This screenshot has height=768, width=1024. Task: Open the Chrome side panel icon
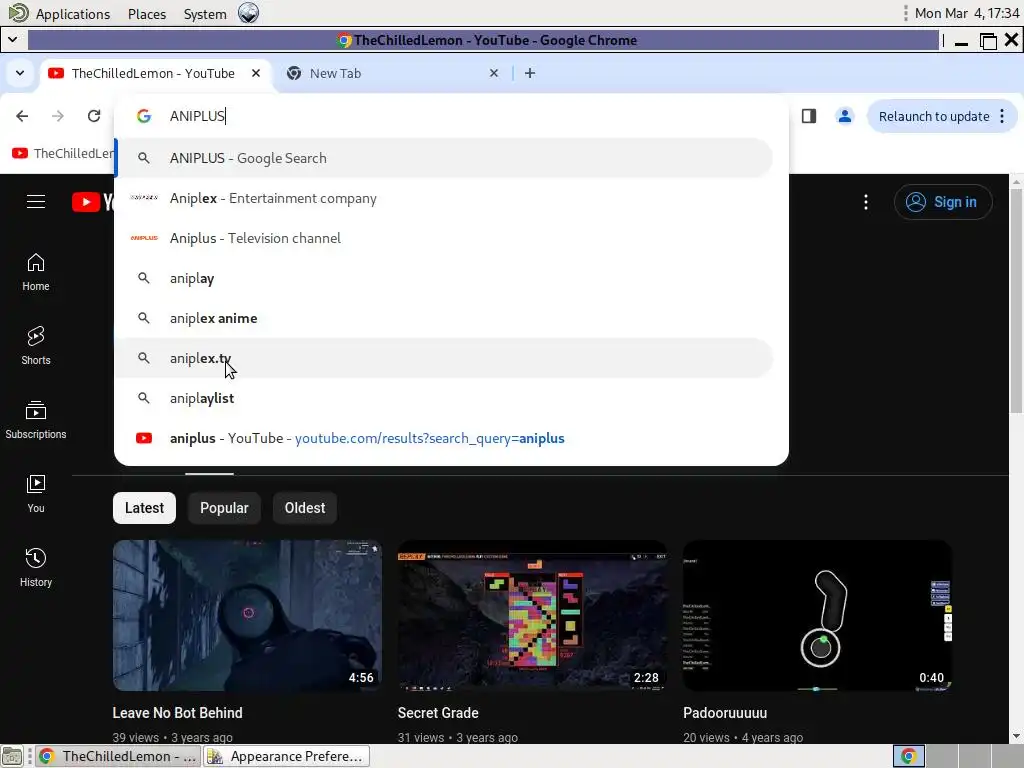pos(808,116)
